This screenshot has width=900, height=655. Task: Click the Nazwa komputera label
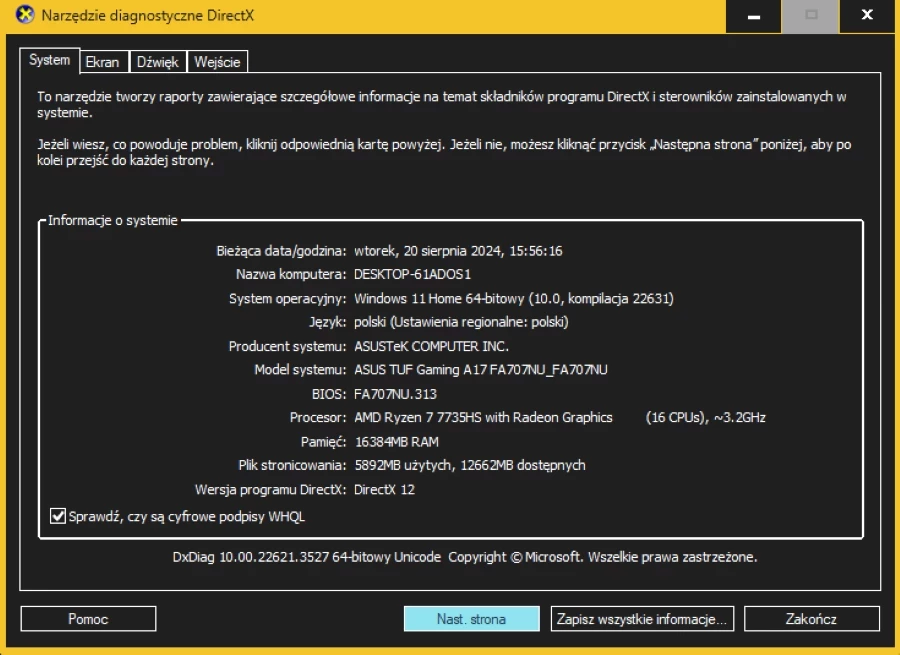click(x=291, y=274)
